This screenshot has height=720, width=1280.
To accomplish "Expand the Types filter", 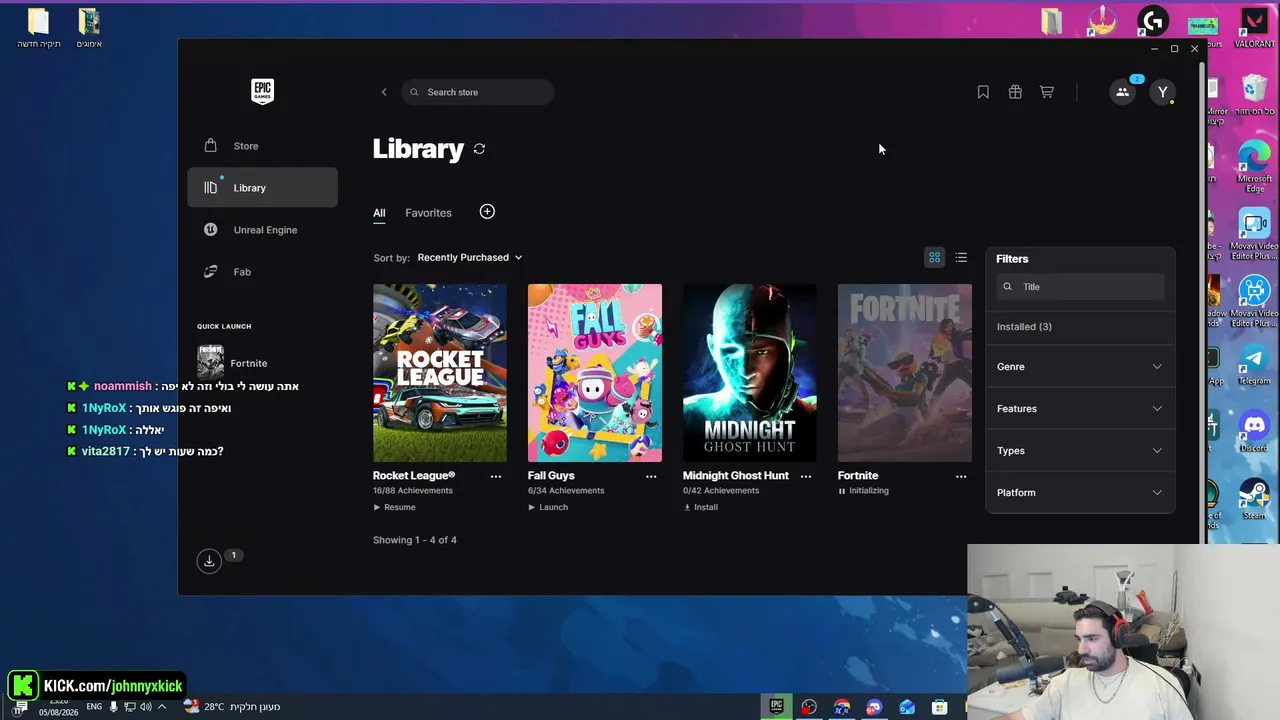I will tap(1080, 451).
